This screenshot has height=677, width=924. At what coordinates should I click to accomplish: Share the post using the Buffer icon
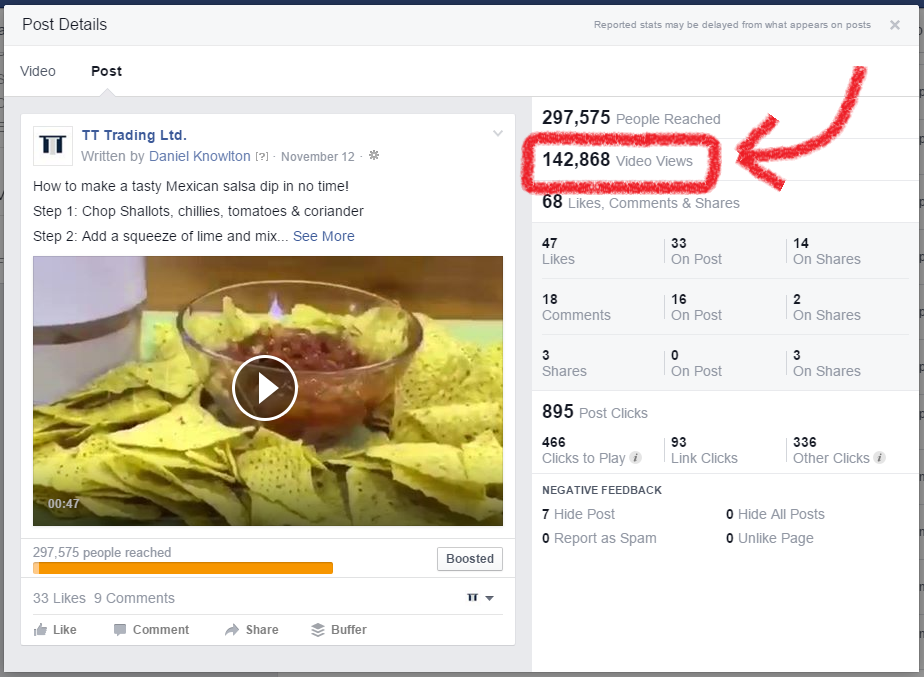click(x=316, y=630)
